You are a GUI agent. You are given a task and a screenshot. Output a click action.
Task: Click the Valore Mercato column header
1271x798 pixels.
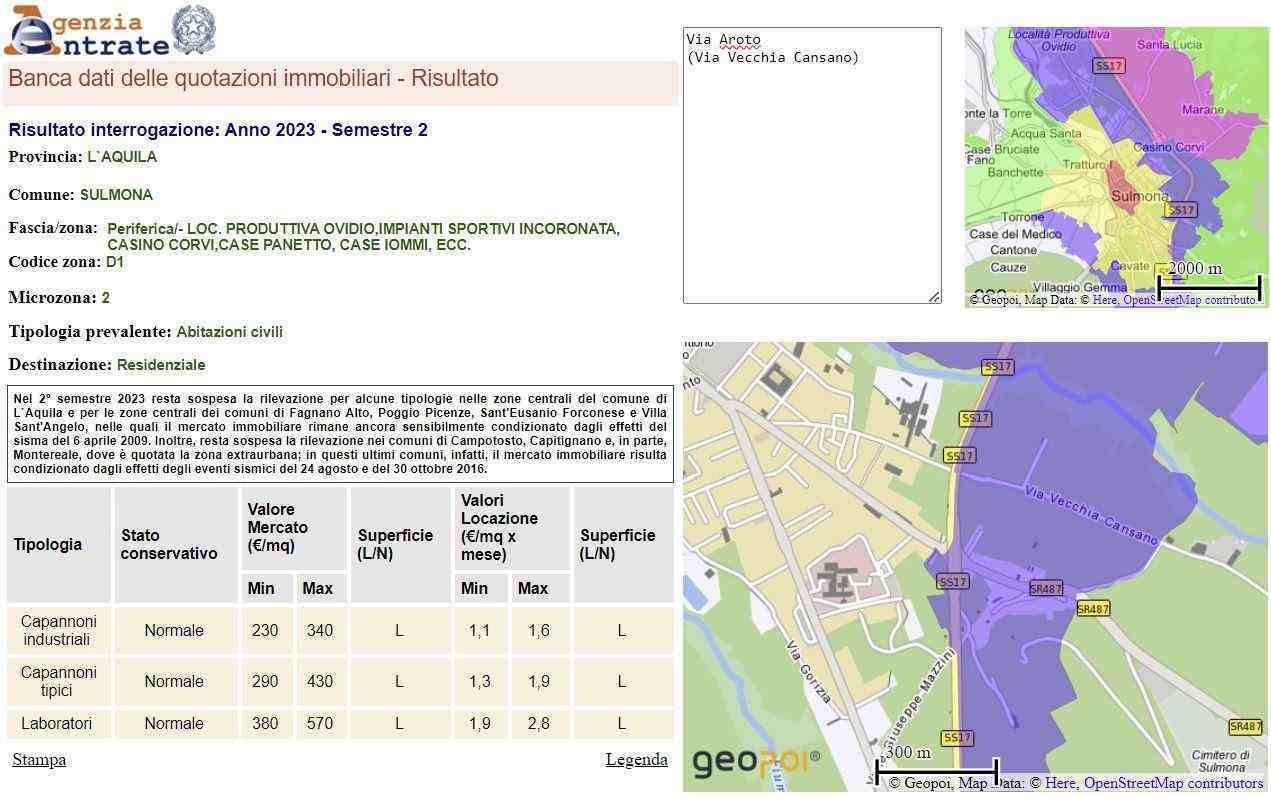(293, 528)
